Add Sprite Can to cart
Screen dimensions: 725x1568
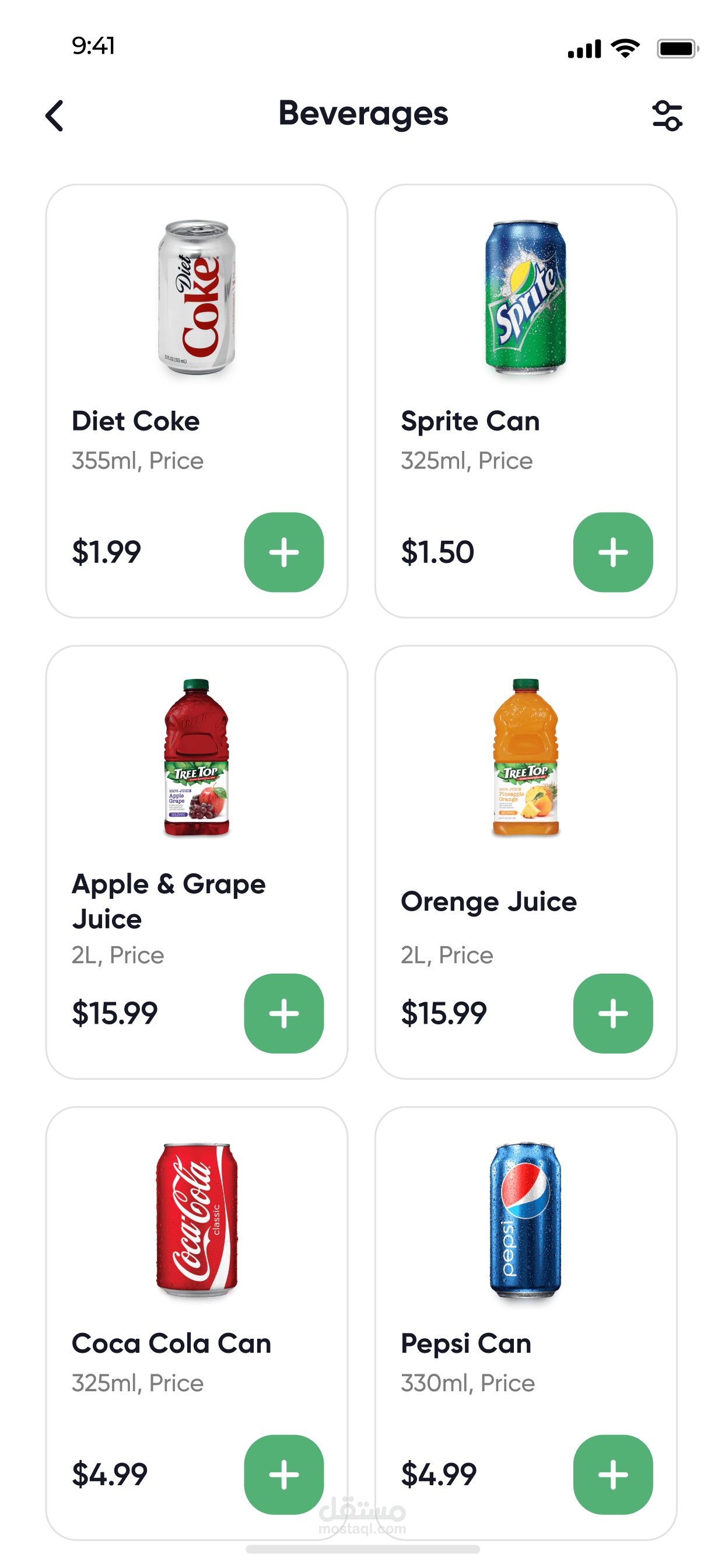tap(612, 552)
